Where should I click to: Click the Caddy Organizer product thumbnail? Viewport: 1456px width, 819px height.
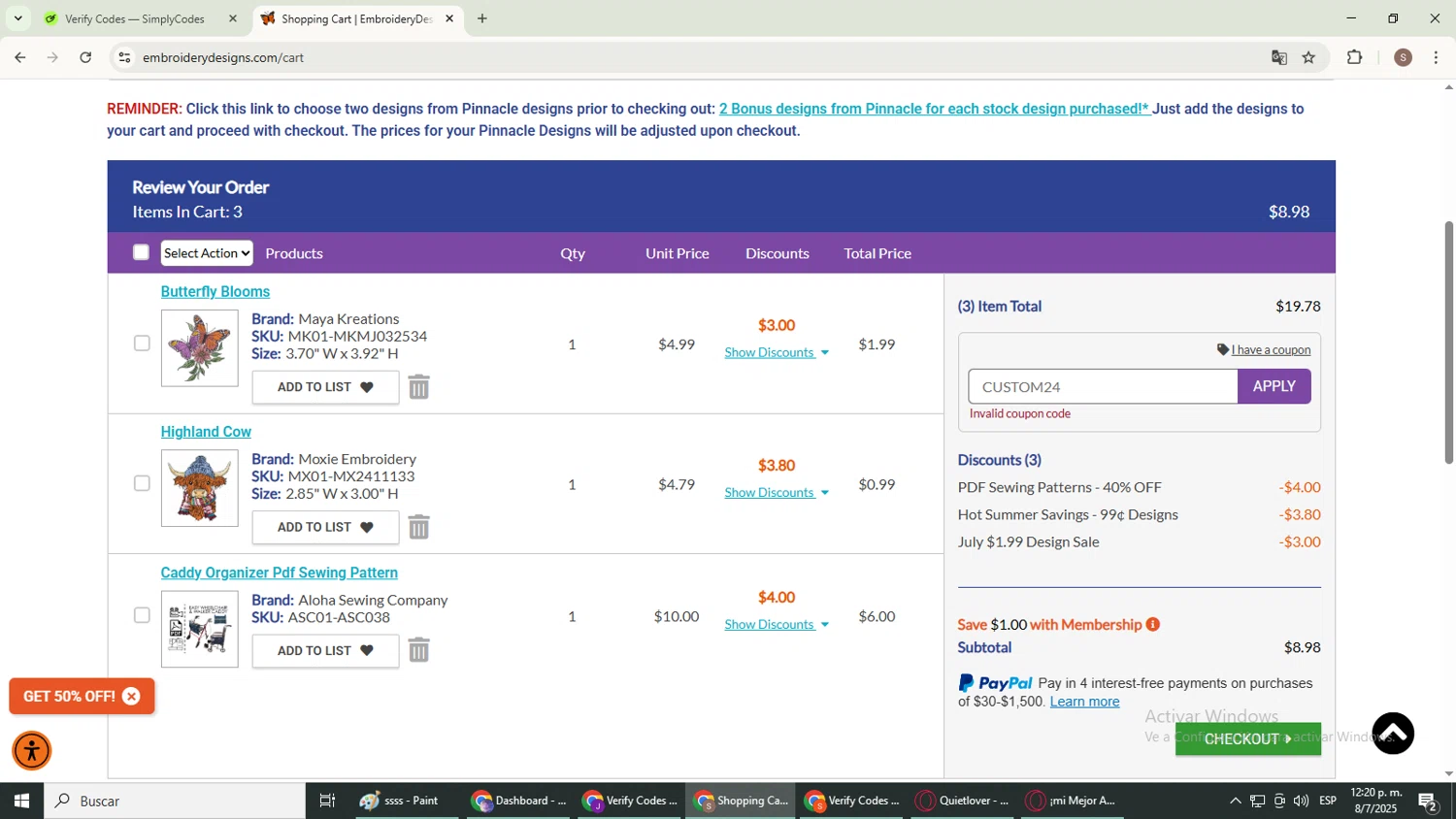(x=200, y=629)
